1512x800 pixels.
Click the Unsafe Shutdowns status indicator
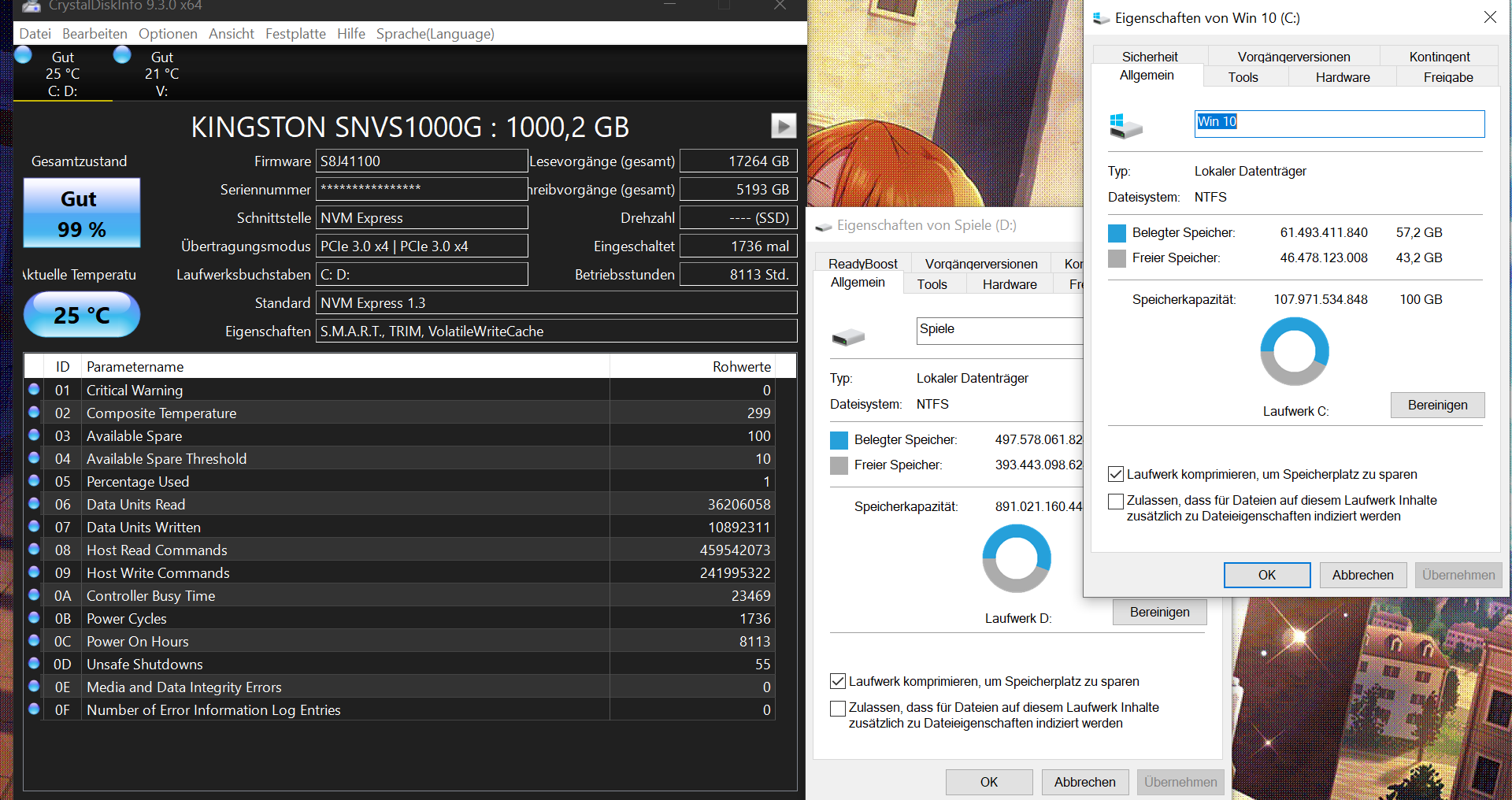(x=34, y=663)
